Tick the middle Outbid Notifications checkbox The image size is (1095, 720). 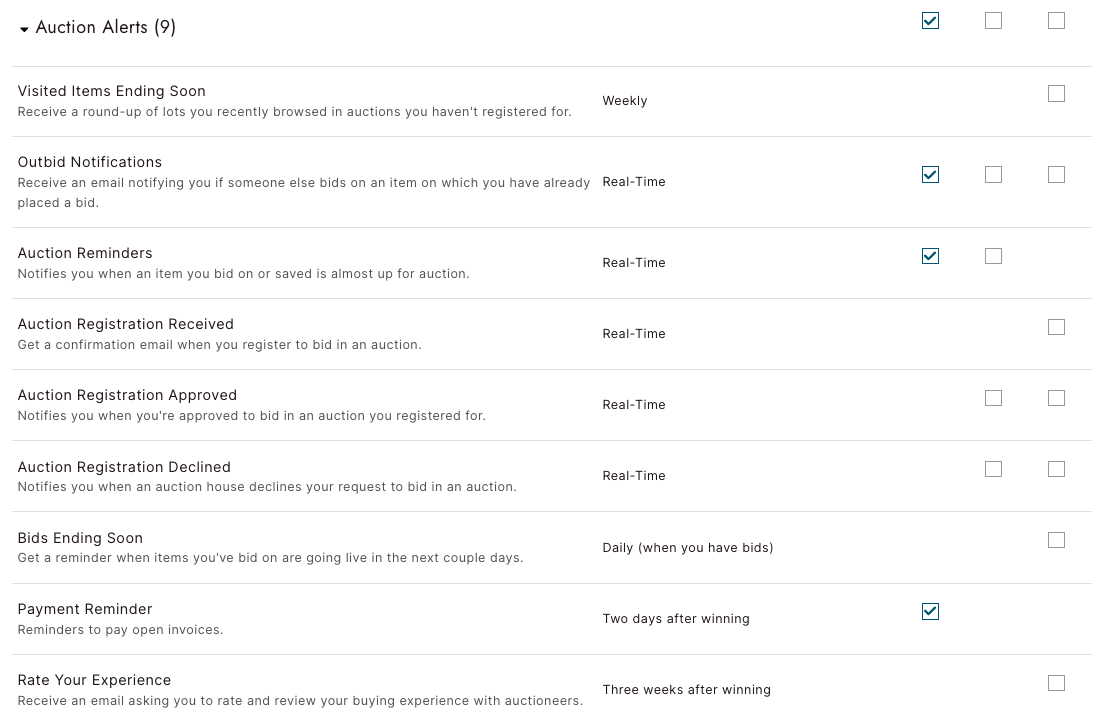pos(993,175)
